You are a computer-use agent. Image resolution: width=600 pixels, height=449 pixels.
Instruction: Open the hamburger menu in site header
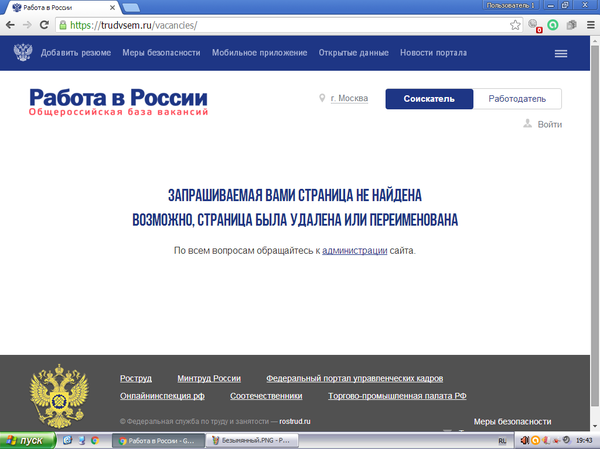[560, 53]
